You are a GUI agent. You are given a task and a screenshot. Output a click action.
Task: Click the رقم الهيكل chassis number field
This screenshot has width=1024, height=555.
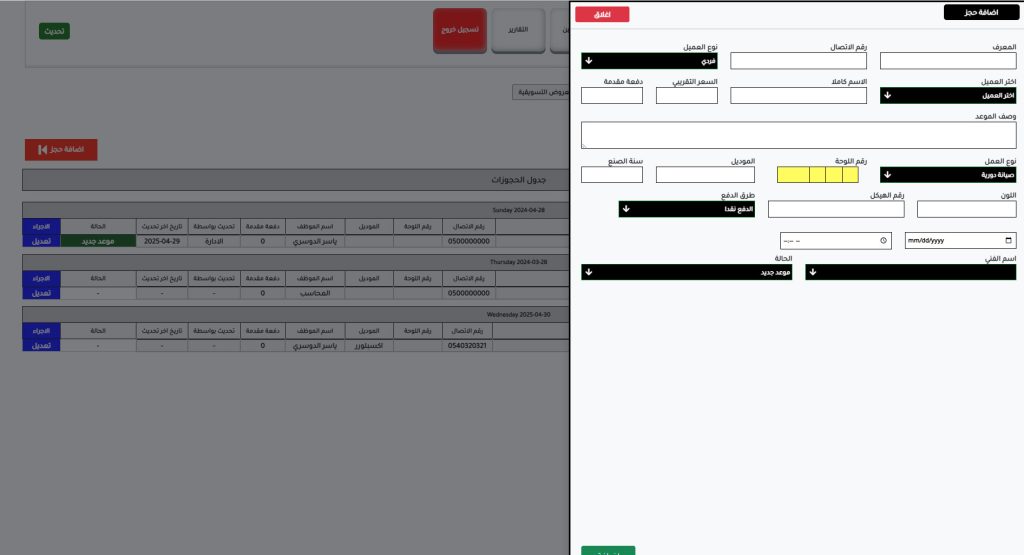coord(835,209)
